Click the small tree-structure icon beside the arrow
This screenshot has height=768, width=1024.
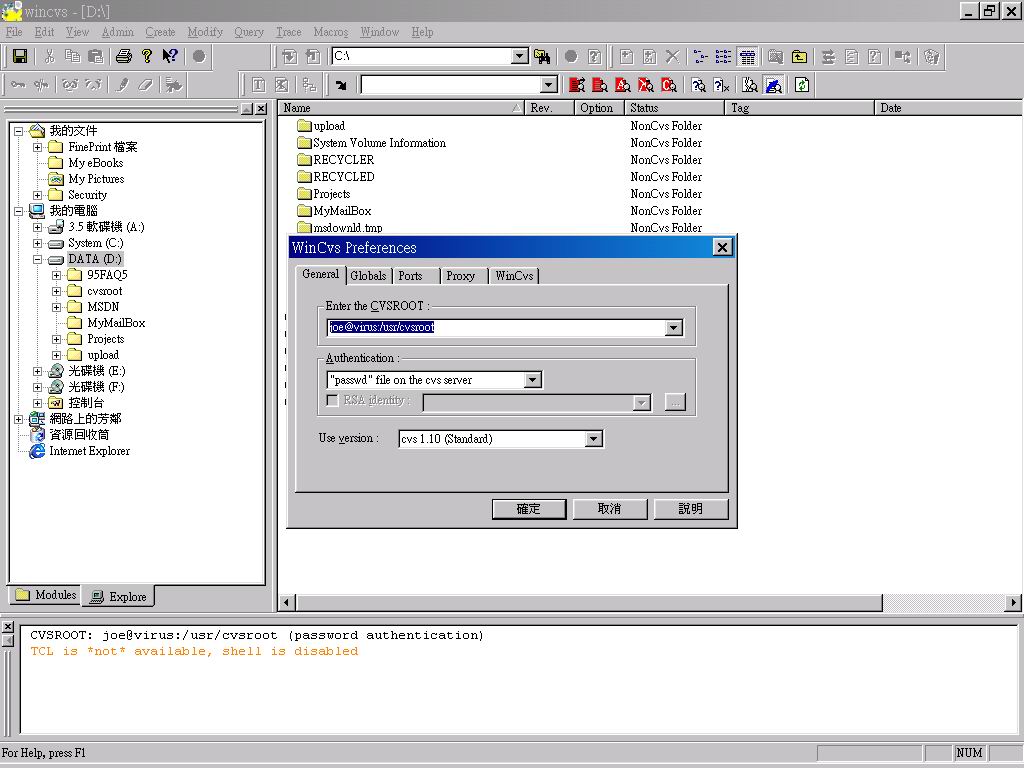coord(308,85)
